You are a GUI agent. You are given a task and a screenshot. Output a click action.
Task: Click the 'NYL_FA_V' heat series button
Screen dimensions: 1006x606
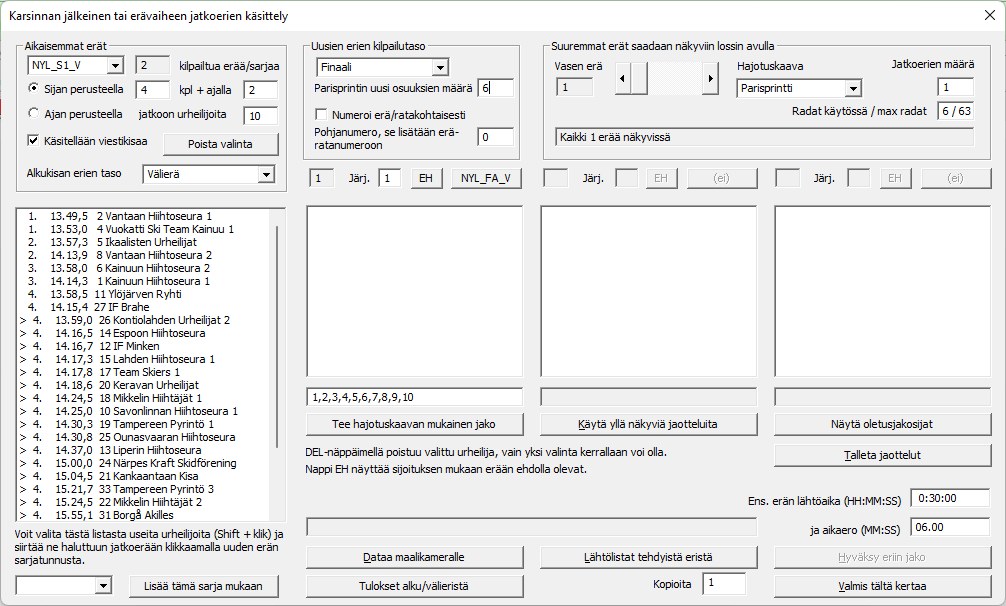486,178
